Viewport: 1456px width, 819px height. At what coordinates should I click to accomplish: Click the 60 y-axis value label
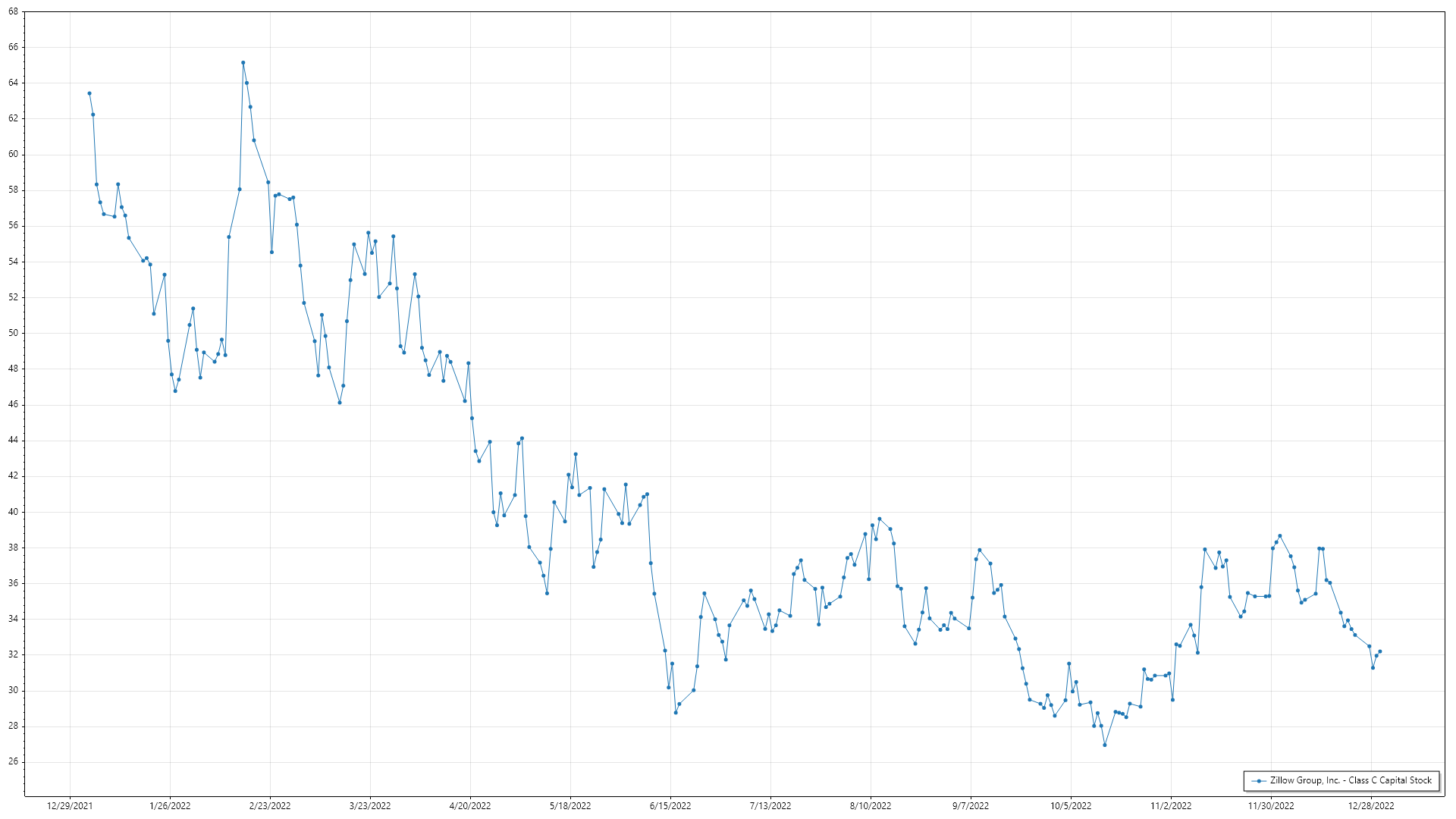13,155
